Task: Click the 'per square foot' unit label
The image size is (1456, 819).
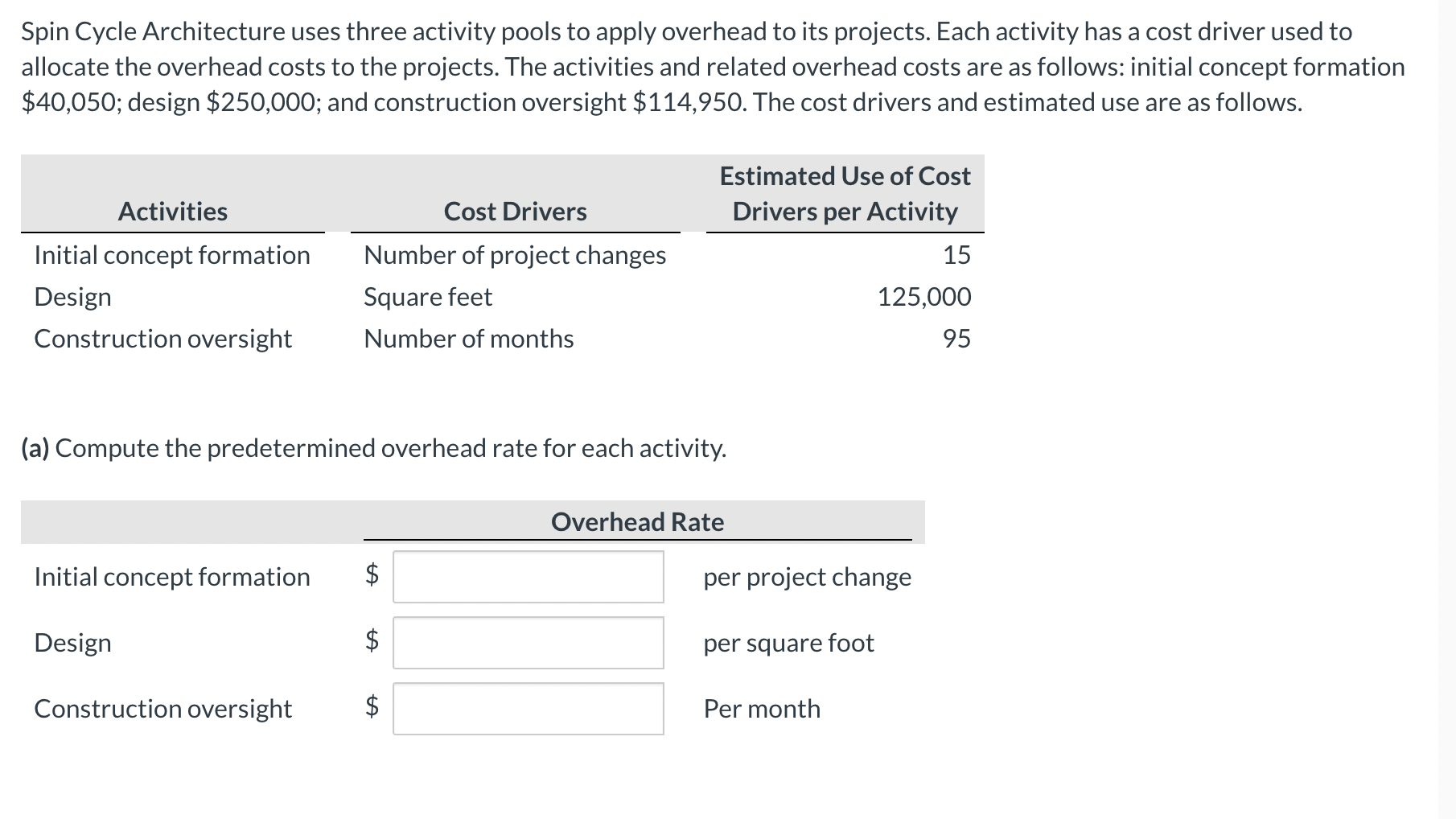Action: click(789, 643)
